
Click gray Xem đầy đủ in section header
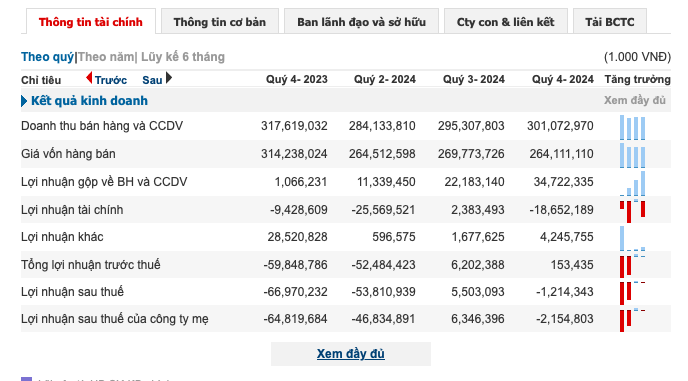coord(634,101)
